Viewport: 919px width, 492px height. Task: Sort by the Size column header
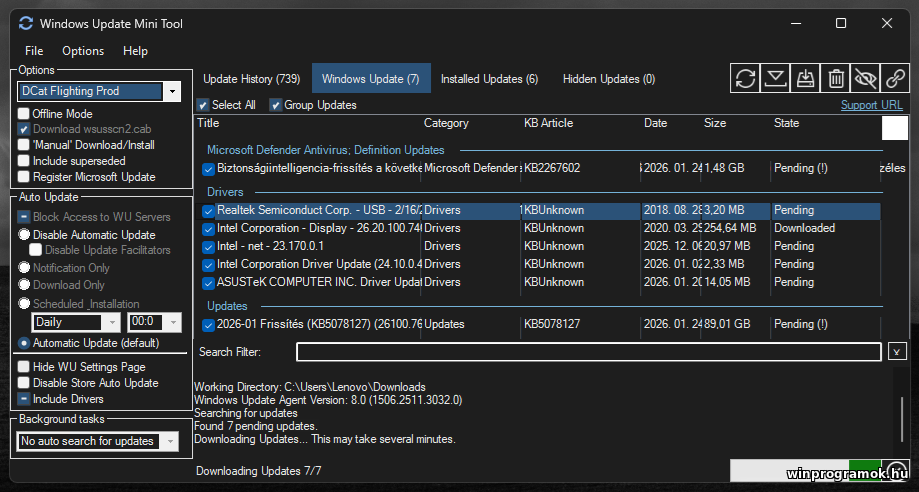715,123
